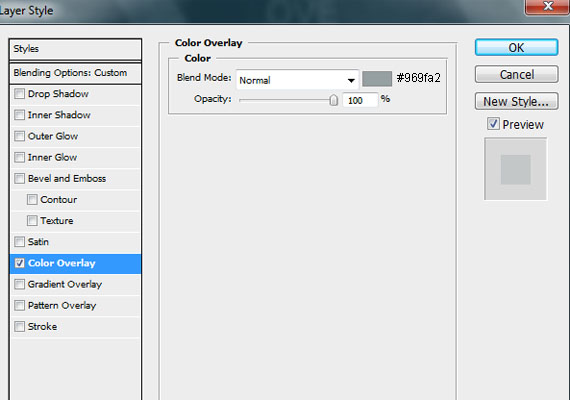Click the Opacity percentage input field
Viewport: 570px width, 400px height.
360,100
